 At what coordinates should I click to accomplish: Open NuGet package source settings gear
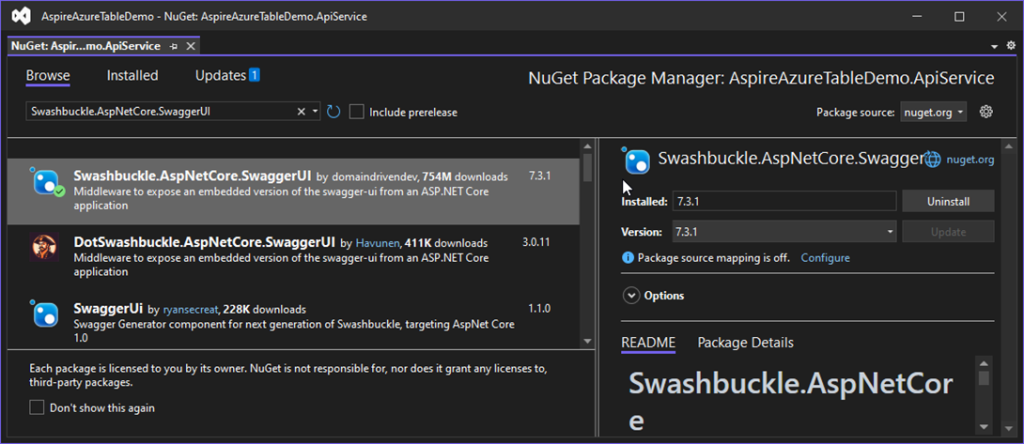click(x=986, y=112)
